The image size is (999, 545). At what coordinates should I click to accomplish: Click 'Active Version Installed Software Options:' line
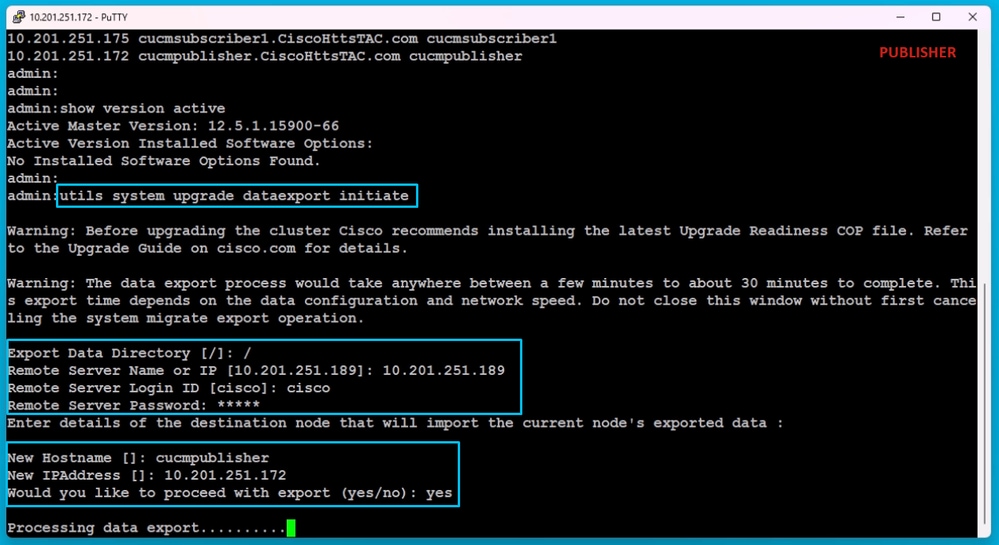click(x=190, y=143)
